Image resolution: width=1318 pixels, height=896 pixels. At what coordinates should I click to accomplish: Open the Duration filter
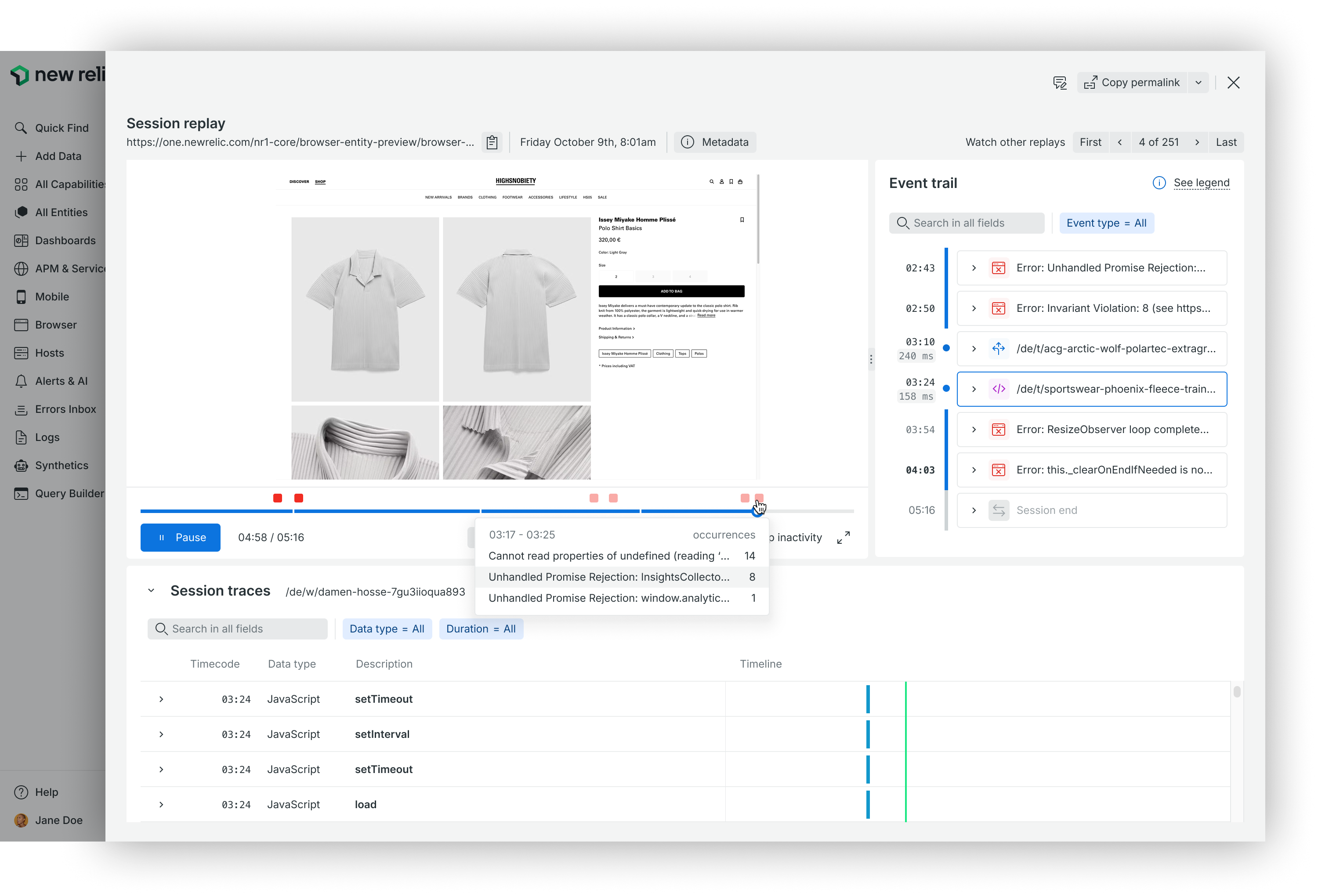[481, 629]
